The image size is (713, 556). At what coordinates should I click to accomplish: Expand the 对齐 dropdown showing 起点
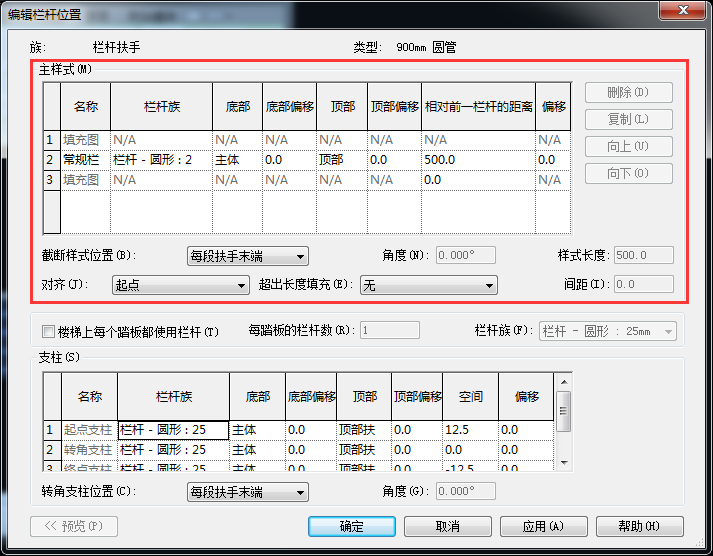(180, 286)
